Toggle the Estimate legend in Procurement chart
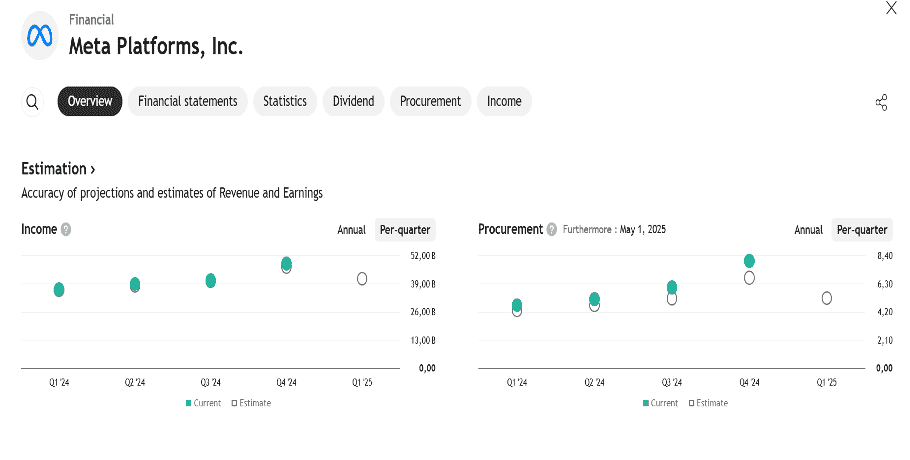 [x=708, y=403]
